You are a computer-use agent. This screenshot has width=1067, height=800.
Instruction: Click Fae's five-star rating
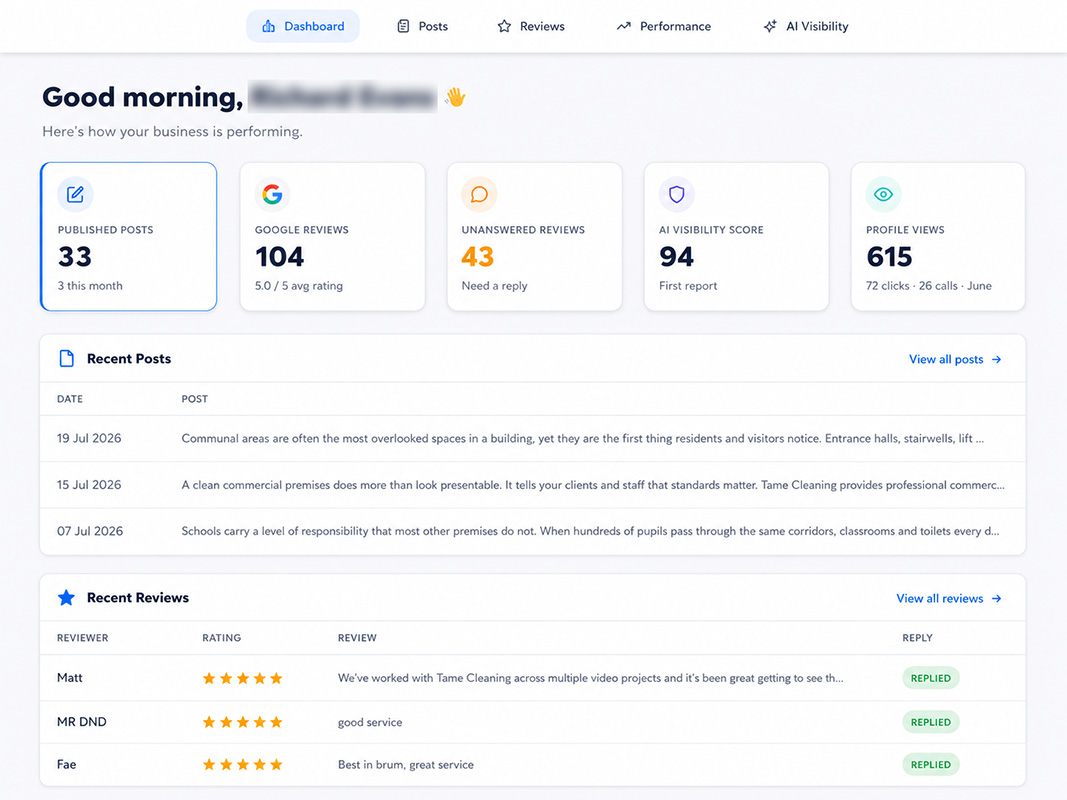click(242, 765)
